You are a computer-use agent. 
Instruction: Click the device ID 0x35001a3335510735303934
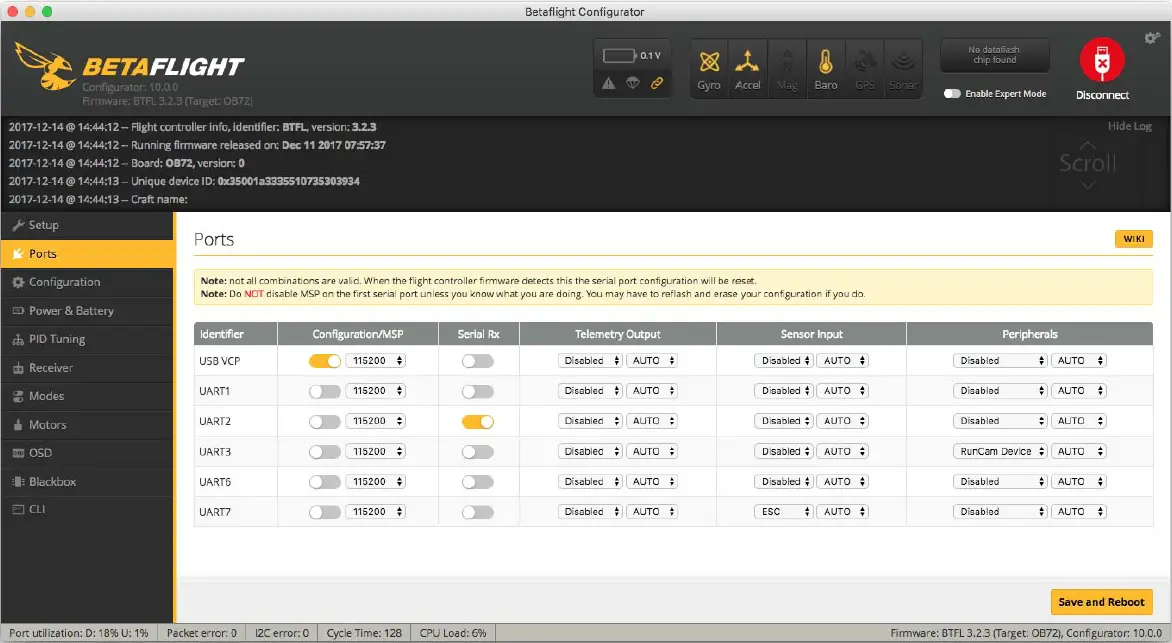[x=289, y=181]
